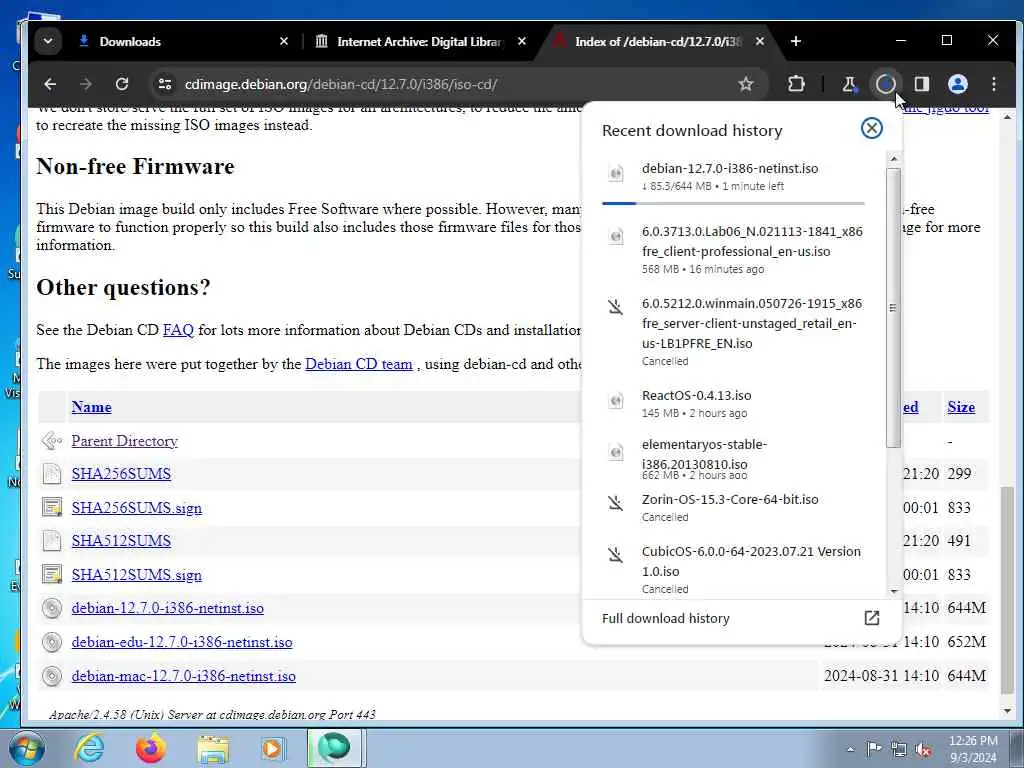Click file icon beside SHA256SUMS.sign
The height and width of the screenshot is (768, 1024).
pos(52,507)
